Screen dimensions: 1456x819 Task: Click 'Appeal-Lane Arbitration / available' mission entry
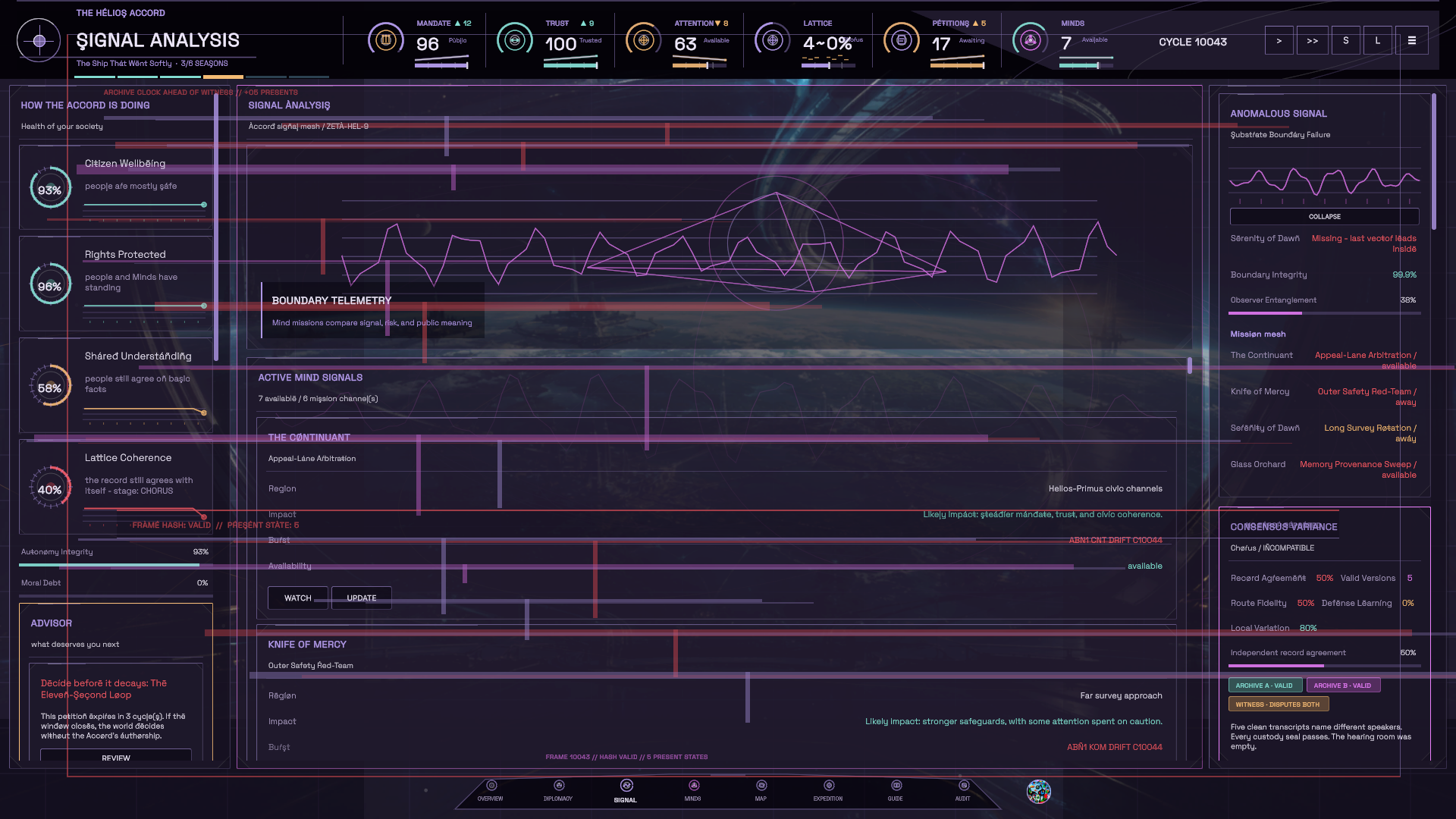tap(1365, 360)
